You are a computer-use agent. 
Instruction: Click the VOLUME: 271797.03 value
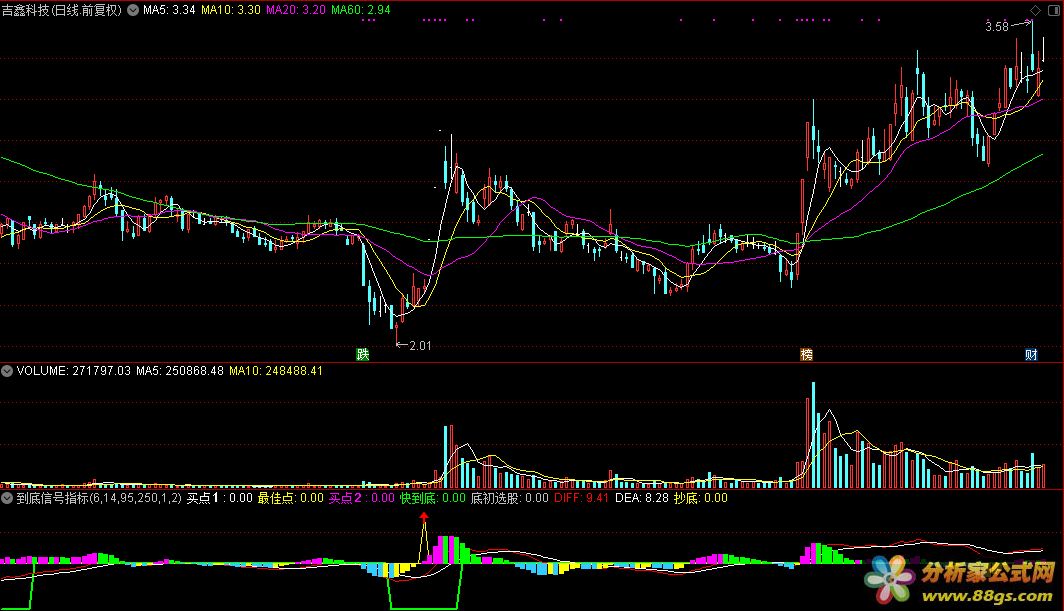(73, 371)
